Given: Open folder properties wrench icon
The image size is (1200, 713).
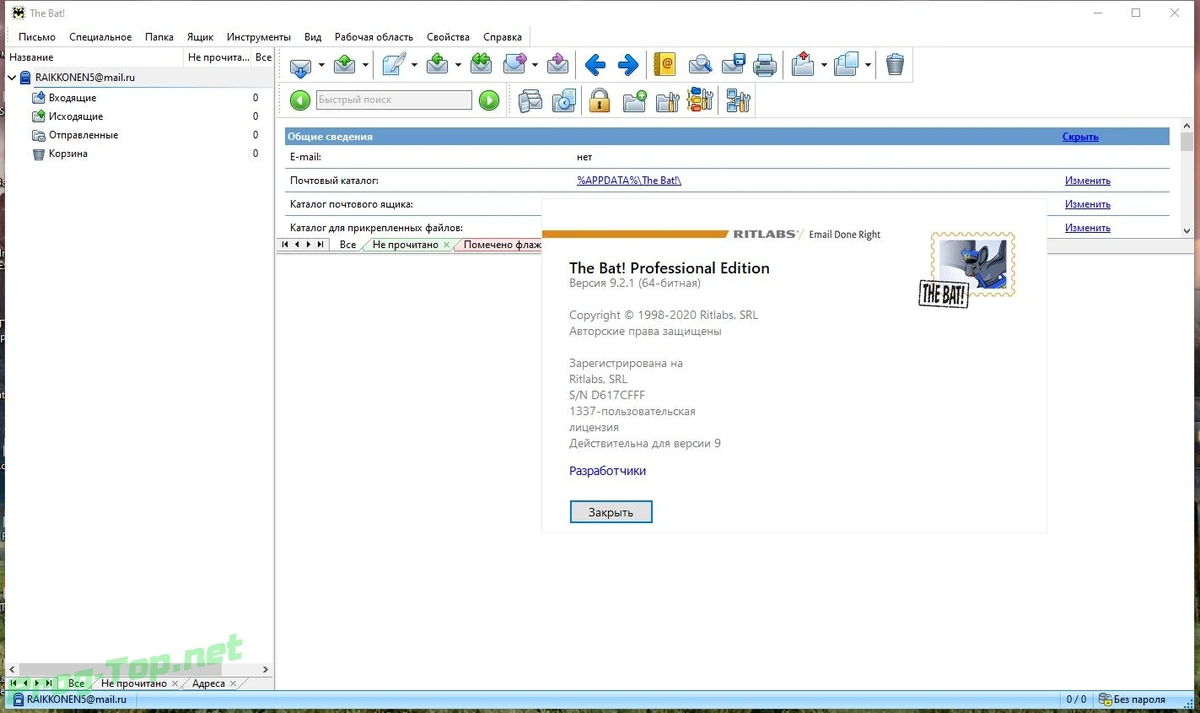Looking at the screenshot, I should pos(667,100).
